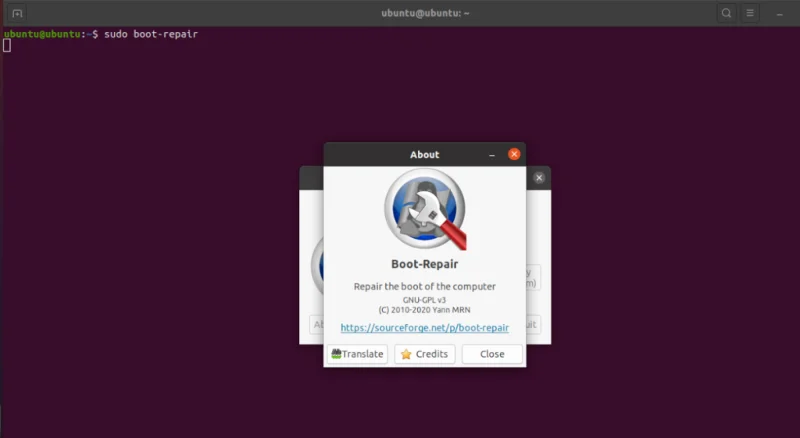The height and width of the screenshot is (438, 800).
Task: Click partially hidden Quit button behind dialog
Action: coord(533,325)
